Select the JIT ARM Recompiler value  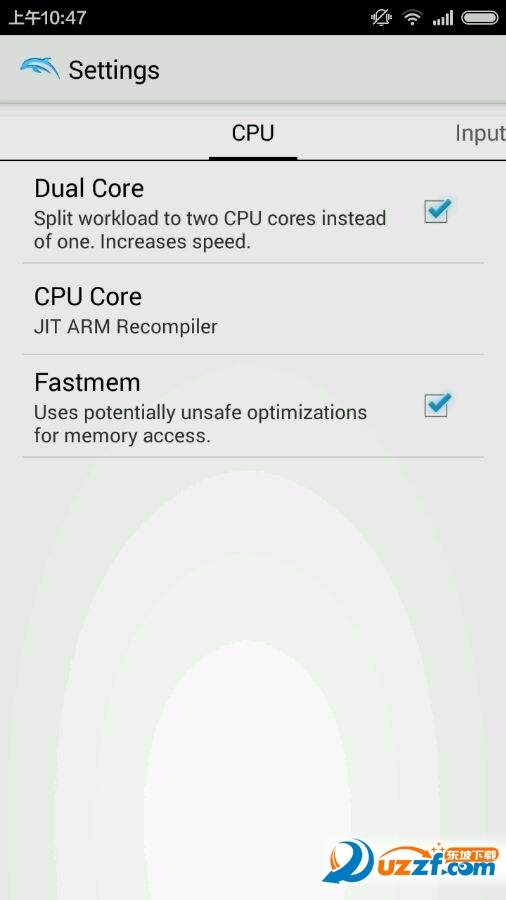click(126, 327)
